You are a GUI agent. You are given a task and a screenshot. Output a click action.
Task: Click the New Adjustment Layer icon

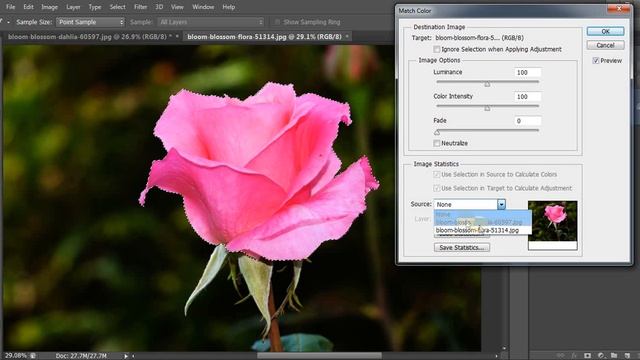(x=601, y=356)
